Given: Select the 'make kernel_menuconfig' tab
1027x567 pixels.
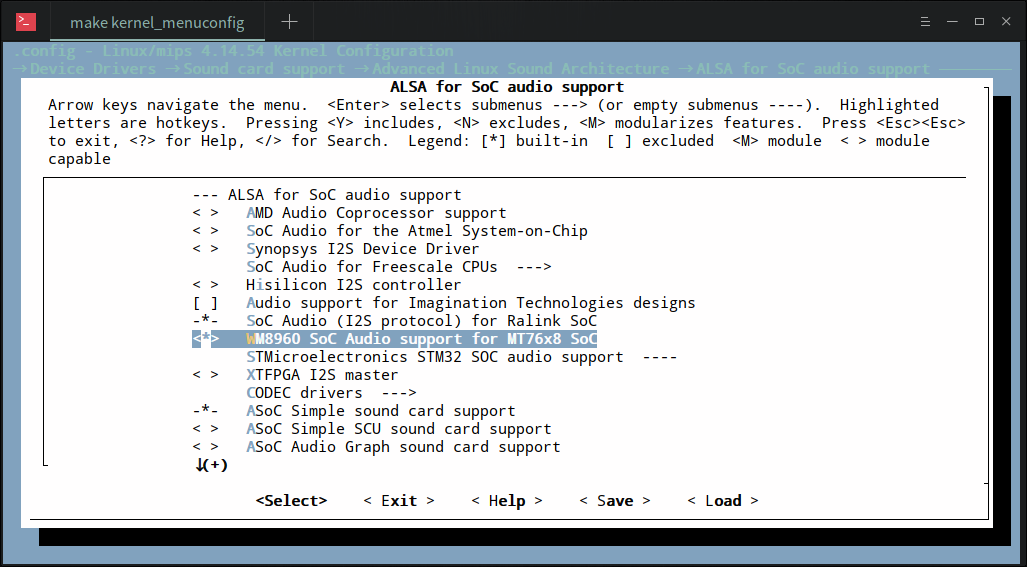Looking at the screenshot, I should click(157, 23).
